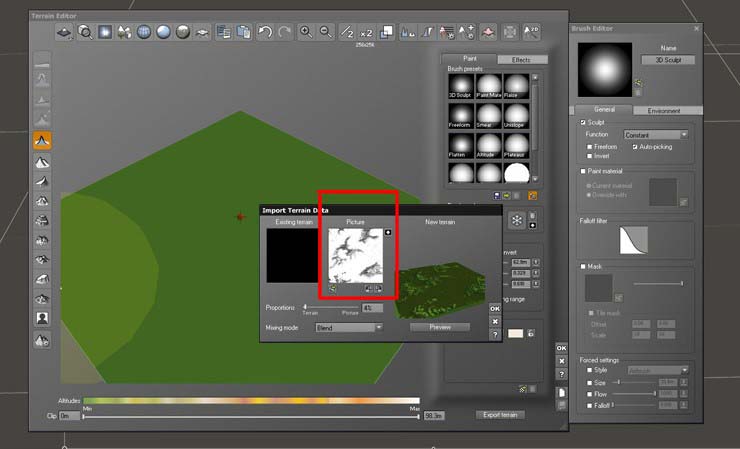
Task: Click the Paste terrain icon
Action: (244, 32)
